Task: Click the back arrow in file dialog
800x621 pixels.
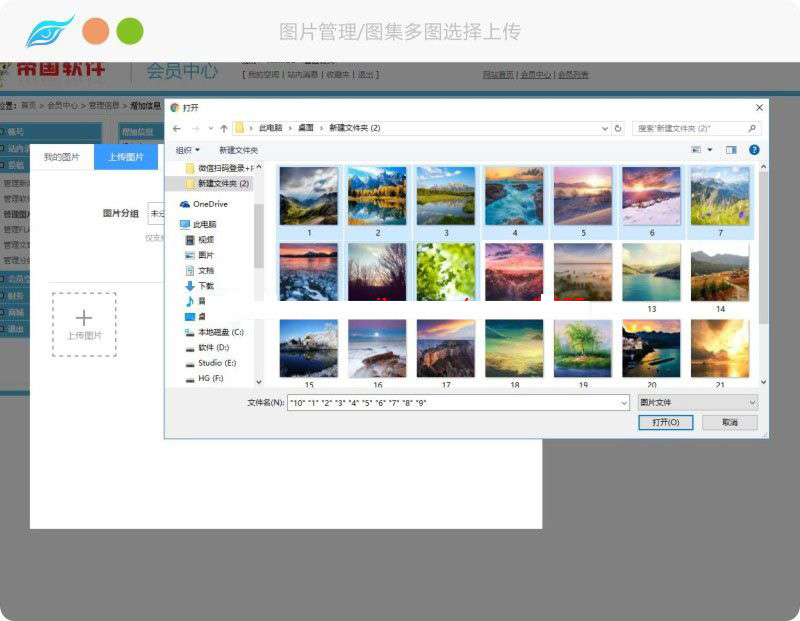Action: coord(177,128)
